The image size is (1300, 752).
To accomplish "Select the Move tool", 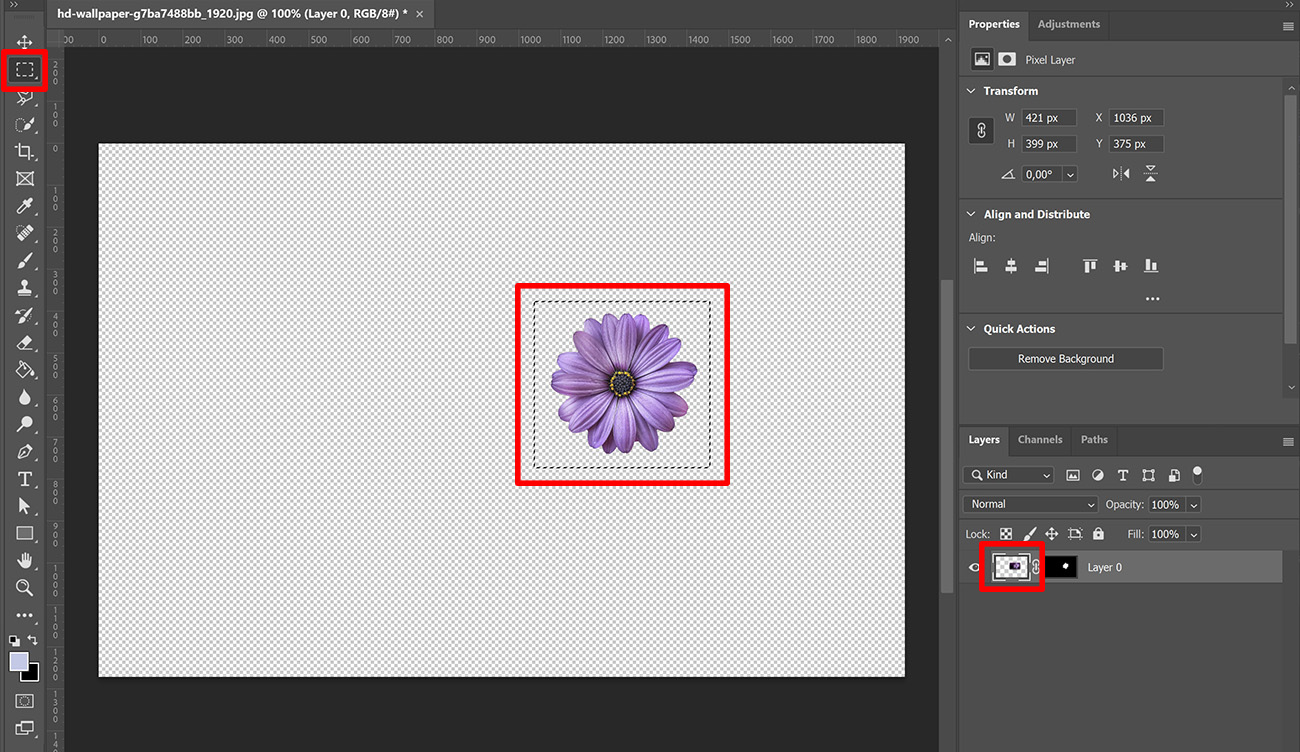I will point(25,42).
